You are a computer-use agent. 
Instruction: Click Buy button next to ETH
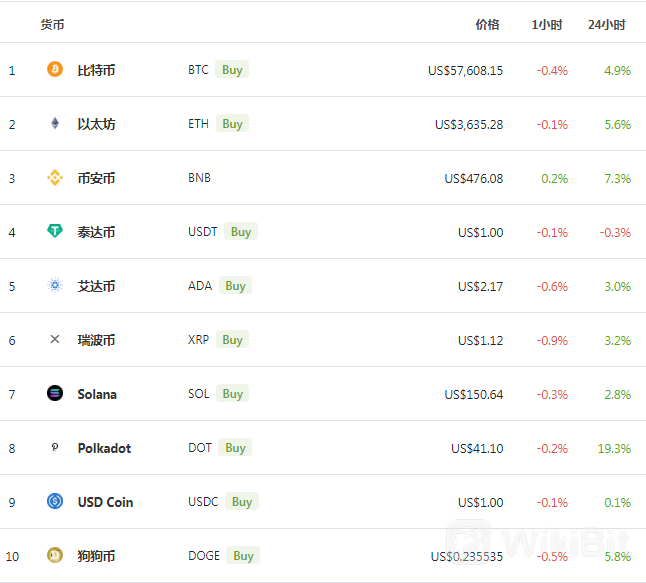232,124
